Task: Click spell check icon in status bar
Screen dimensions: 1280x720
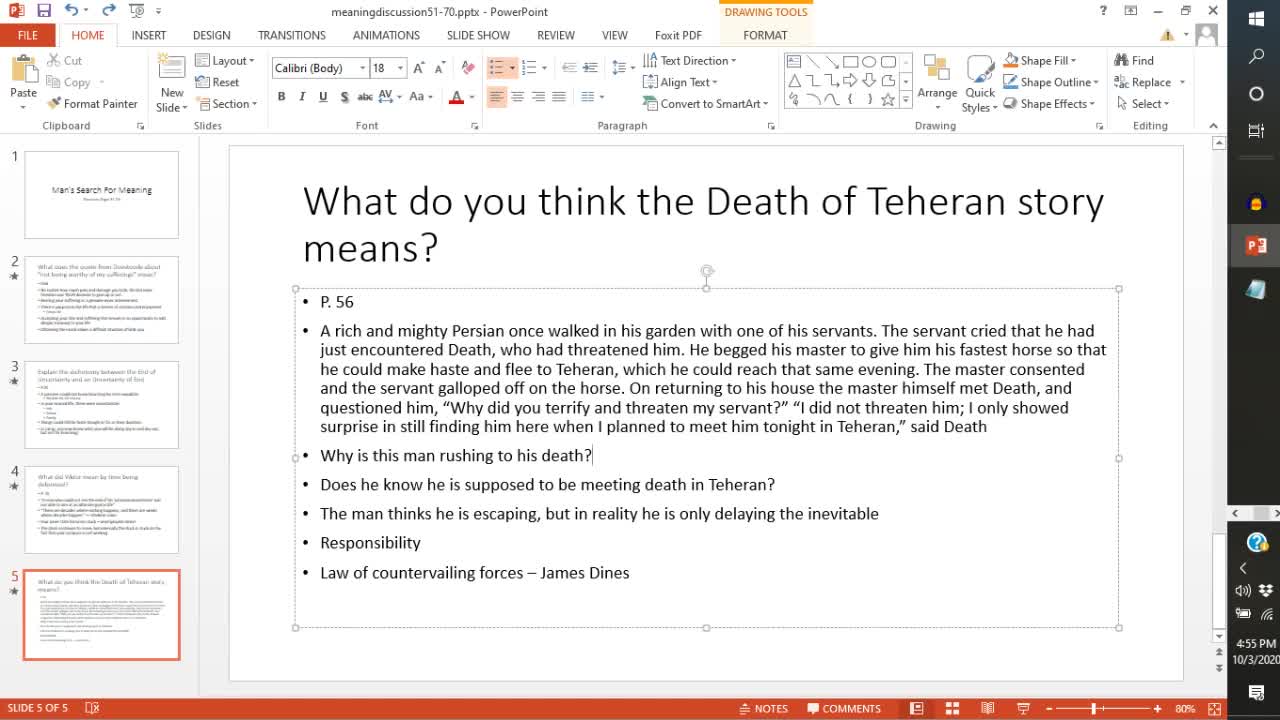Action: coord(92,708)
